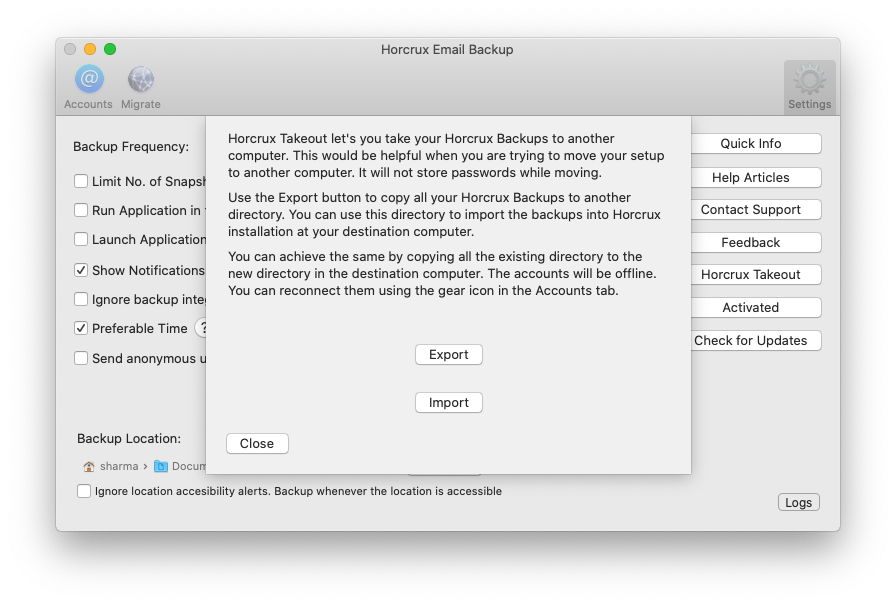Uncheck Show Notifications
This screenshot has width=896, height=605.
tap(81, 270)
